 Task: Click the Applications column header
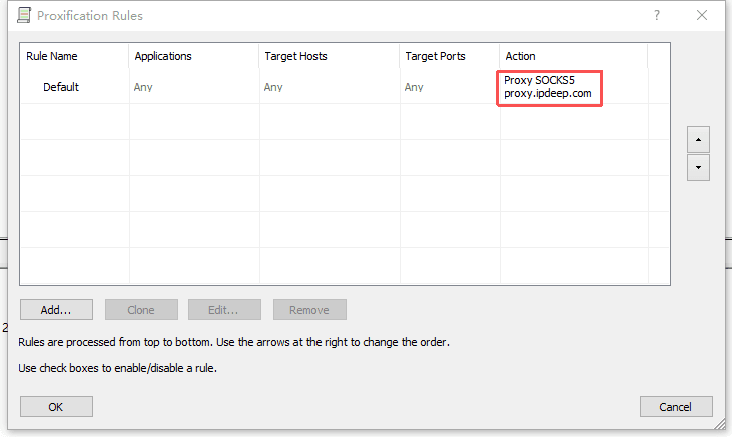[x=163, y=56]
